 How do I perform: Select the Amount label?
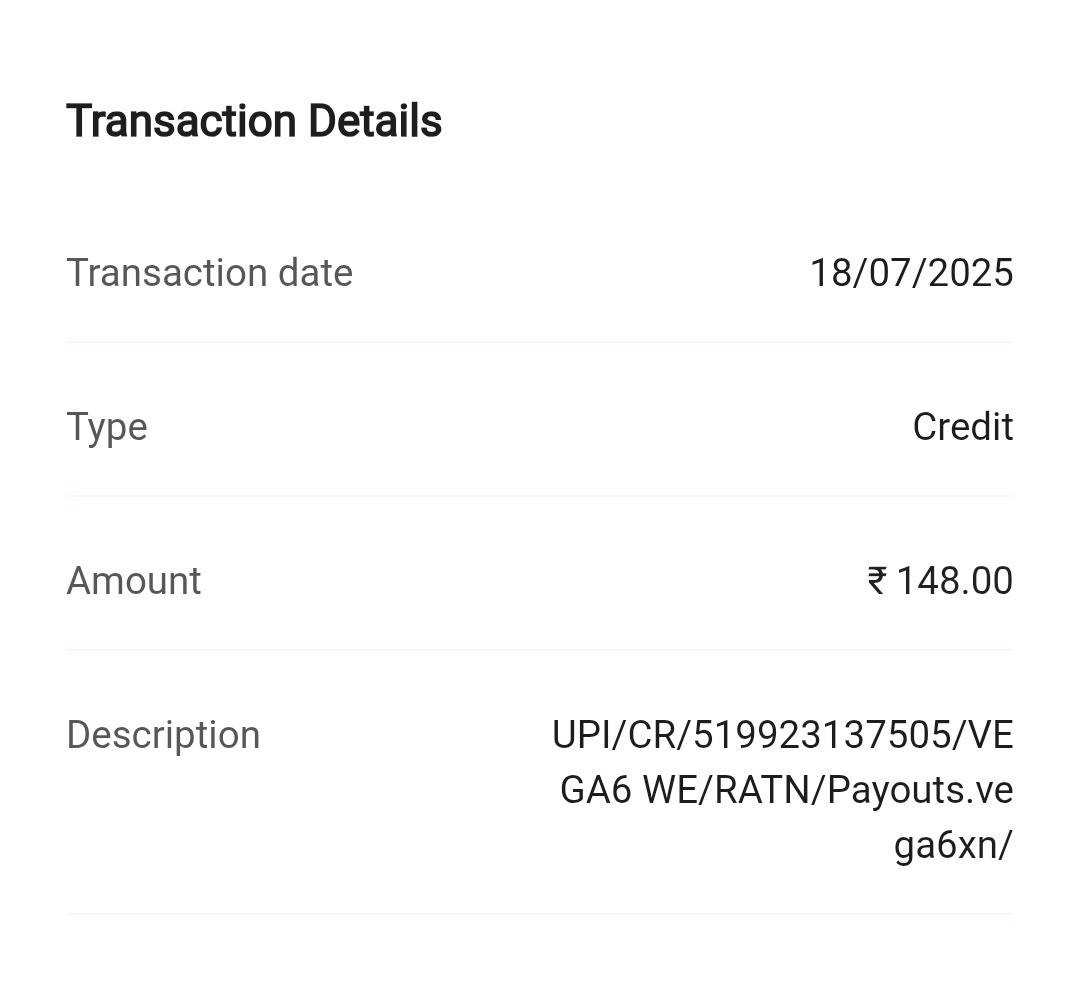[134, 581]
